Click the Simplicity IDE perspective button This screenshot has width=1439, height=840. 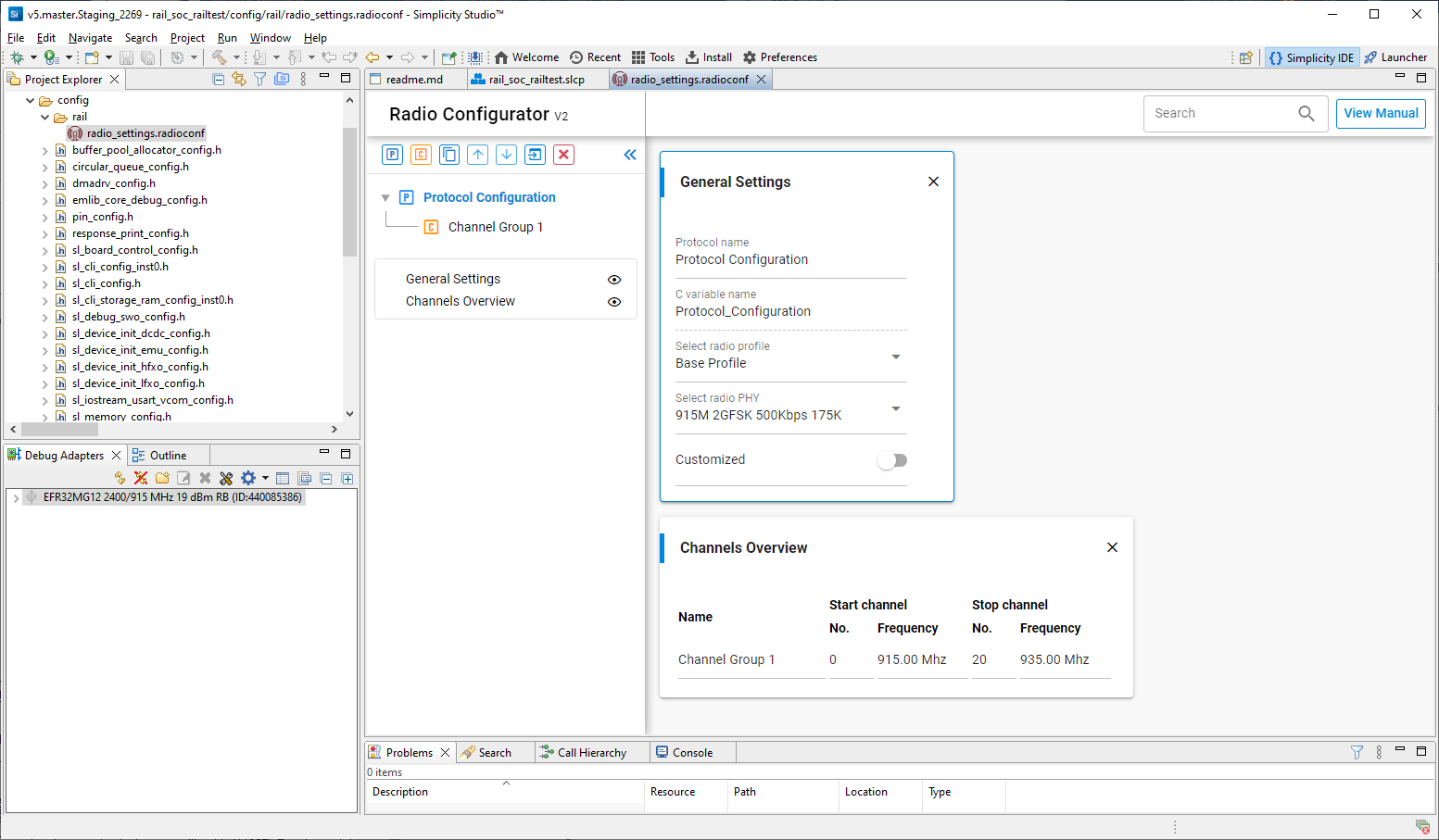(x=1311, y=57)
